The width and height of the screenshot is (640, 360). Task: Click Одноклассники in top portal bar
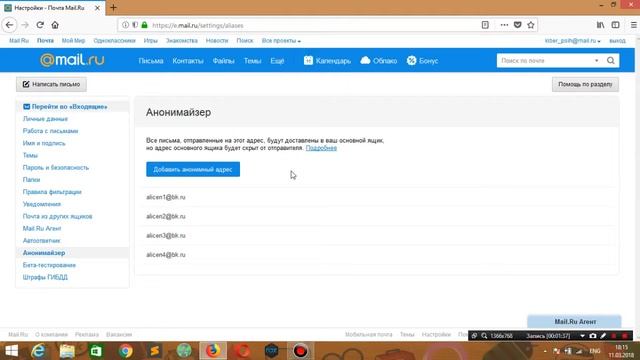114,41
